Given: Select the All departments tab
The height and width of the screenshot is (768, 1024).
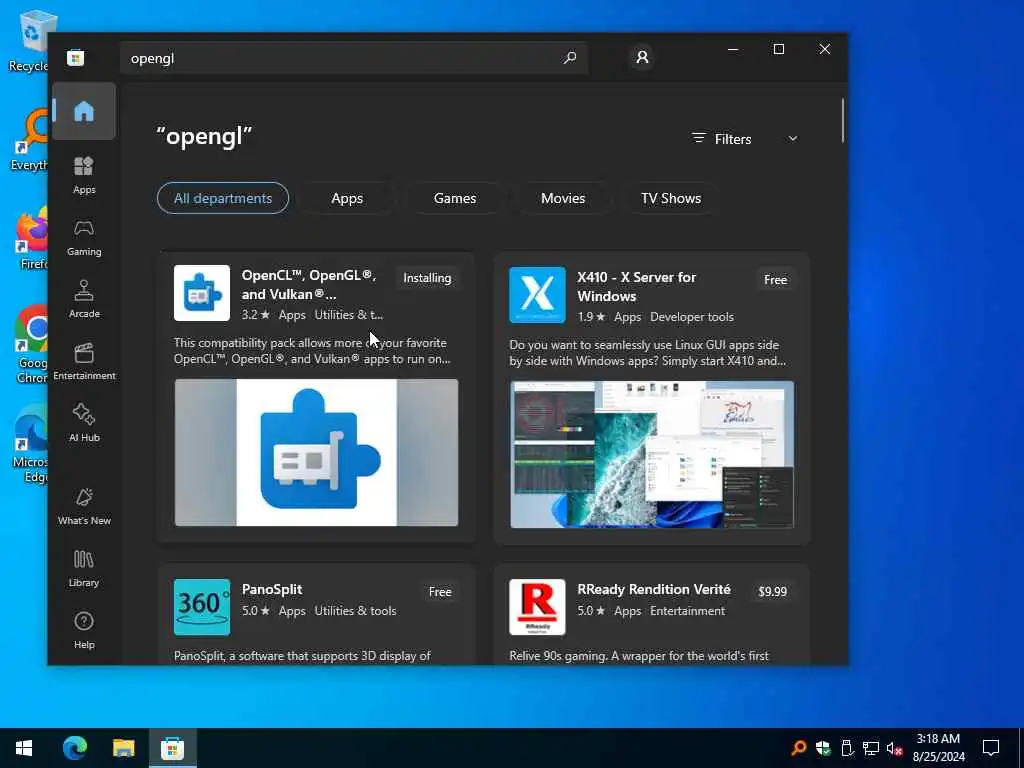Looking at the screenshot, I should [x=223, y=198].
